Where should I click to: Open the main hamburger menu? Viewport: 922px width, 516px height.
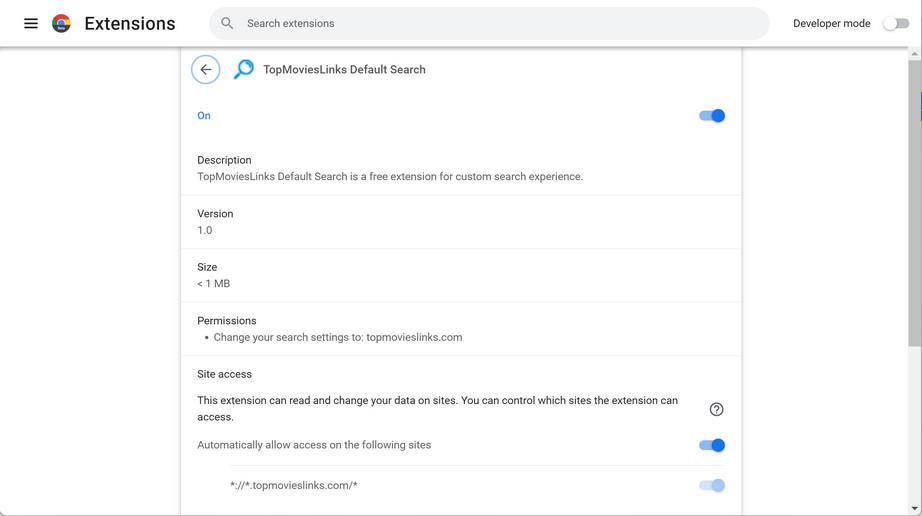point(31,23)
